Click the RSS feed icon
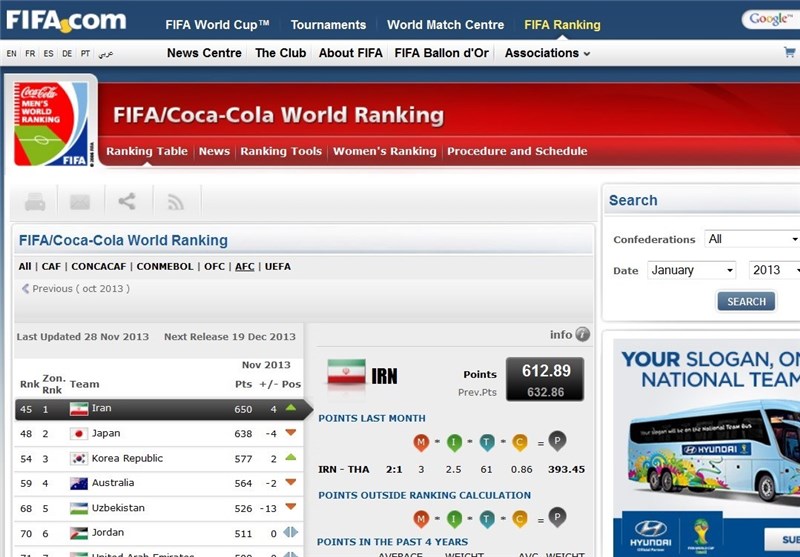 point(176,202)
